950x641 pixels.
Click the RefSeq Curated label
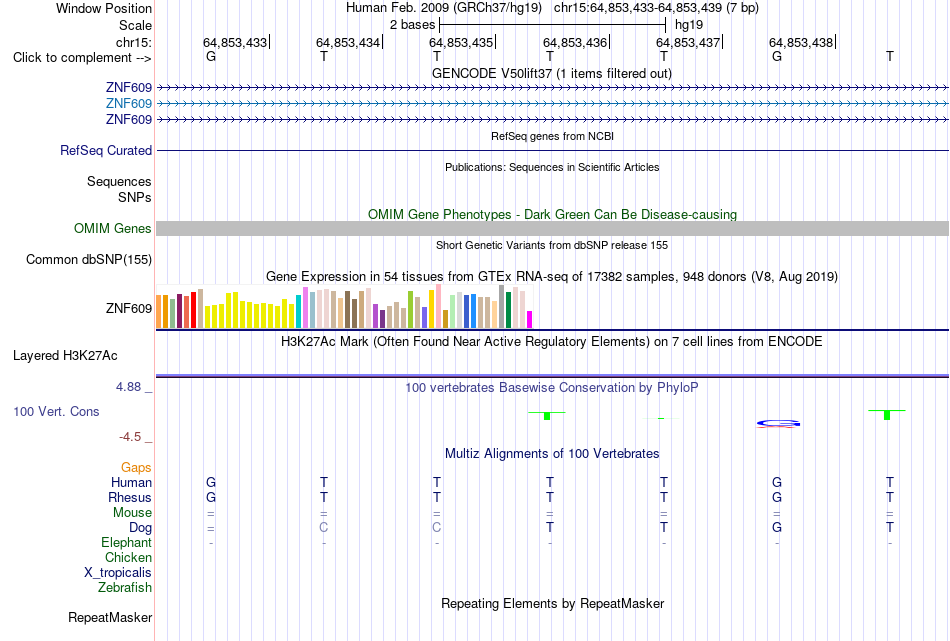105,150
